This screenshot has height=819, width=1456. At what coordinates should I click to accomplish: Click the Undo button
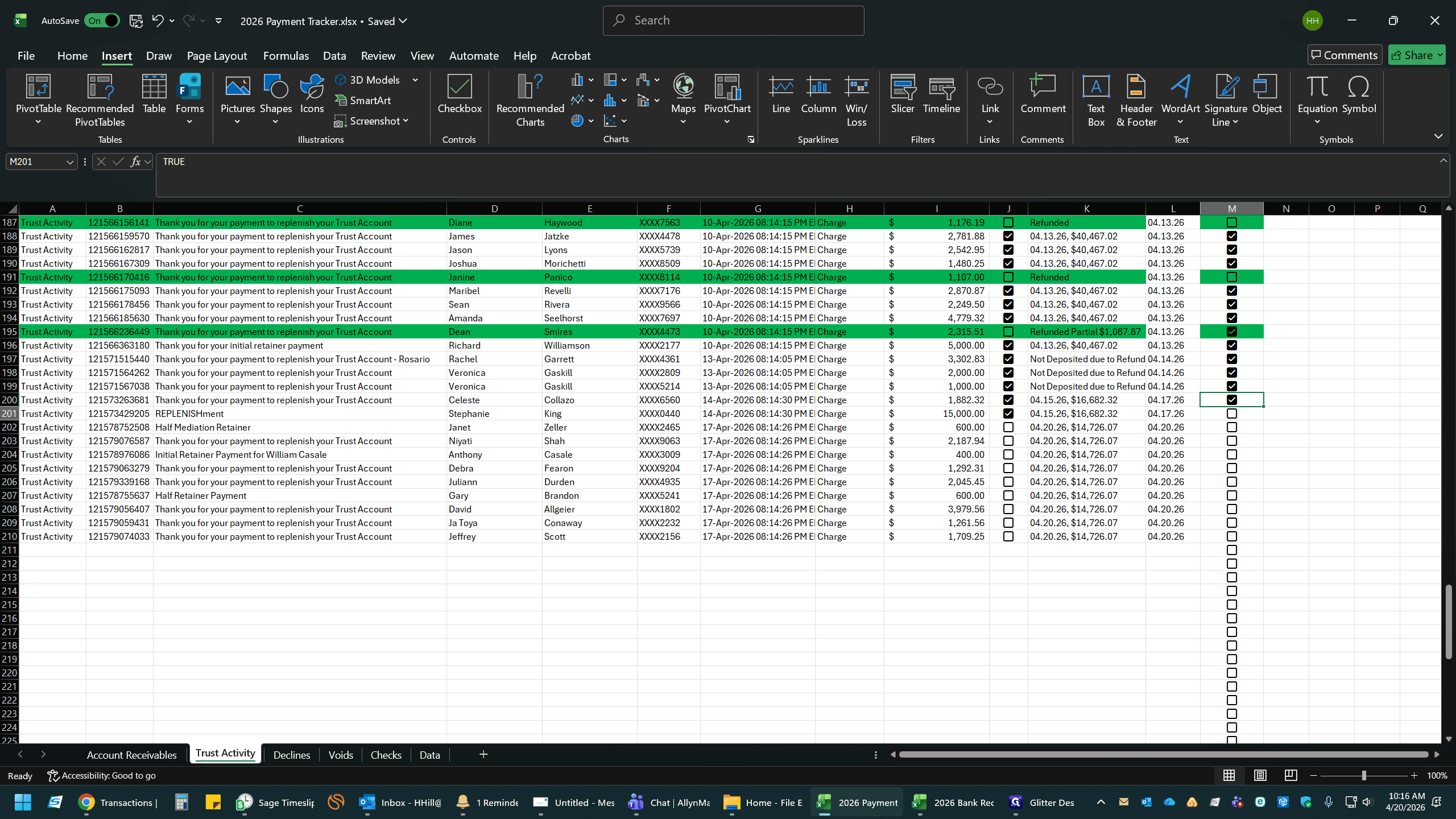158,21
